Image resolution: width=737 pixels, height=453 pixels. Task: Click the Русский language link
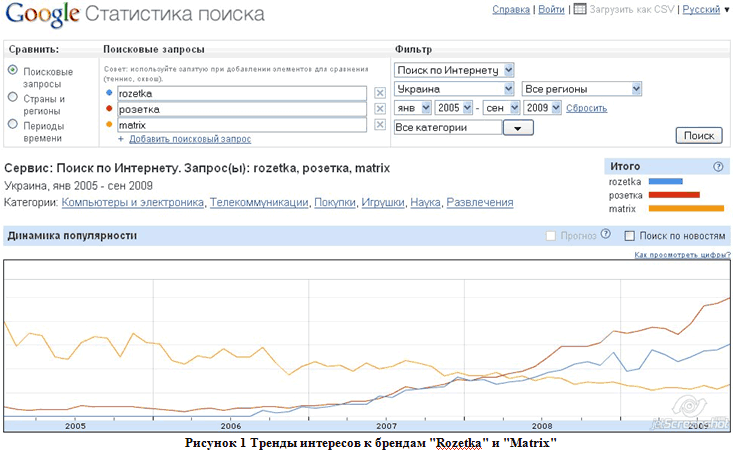[701, 9]
